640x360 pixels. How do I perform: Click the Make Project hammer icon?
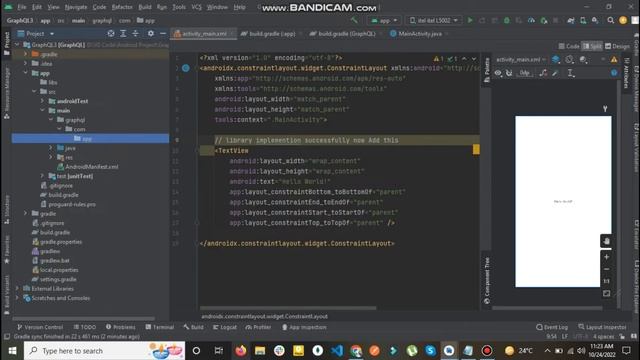coord(354,20)
